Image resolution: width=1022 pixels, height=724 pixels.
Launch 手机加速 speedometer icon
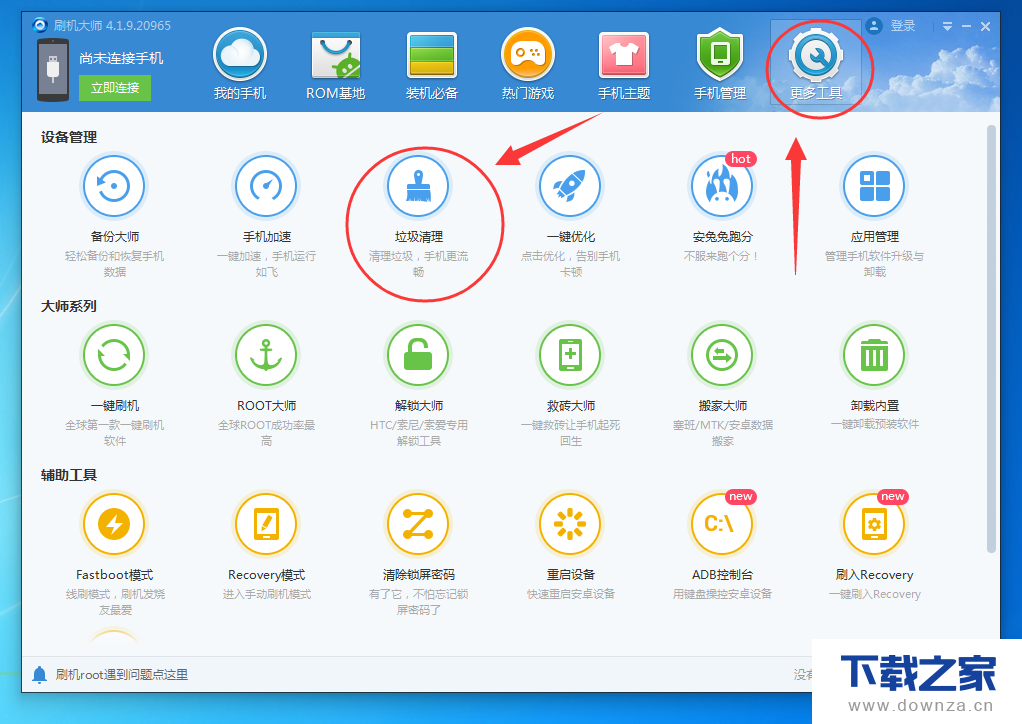coord(266,186)
